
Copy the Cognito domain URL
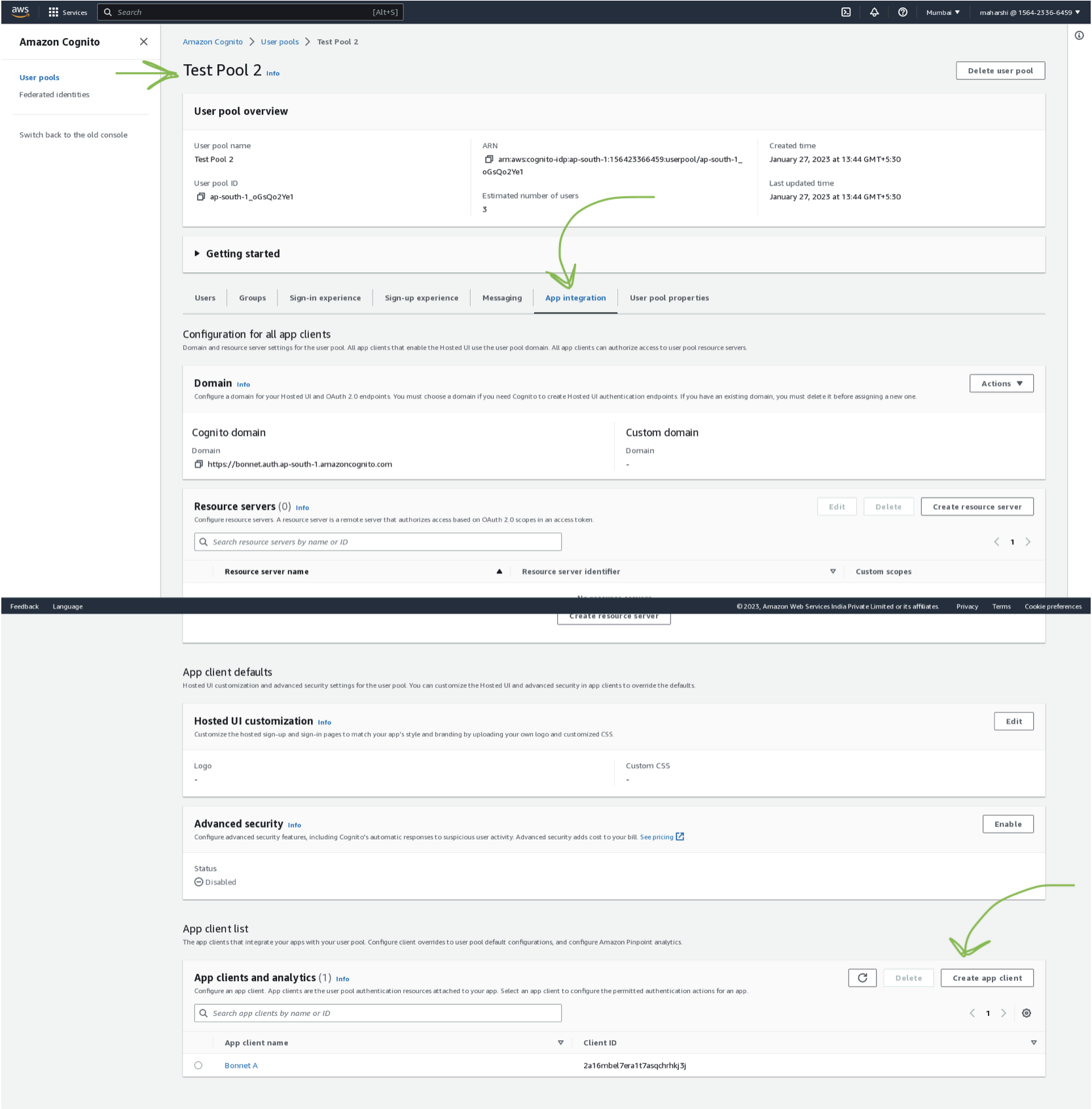pos(198,464)
